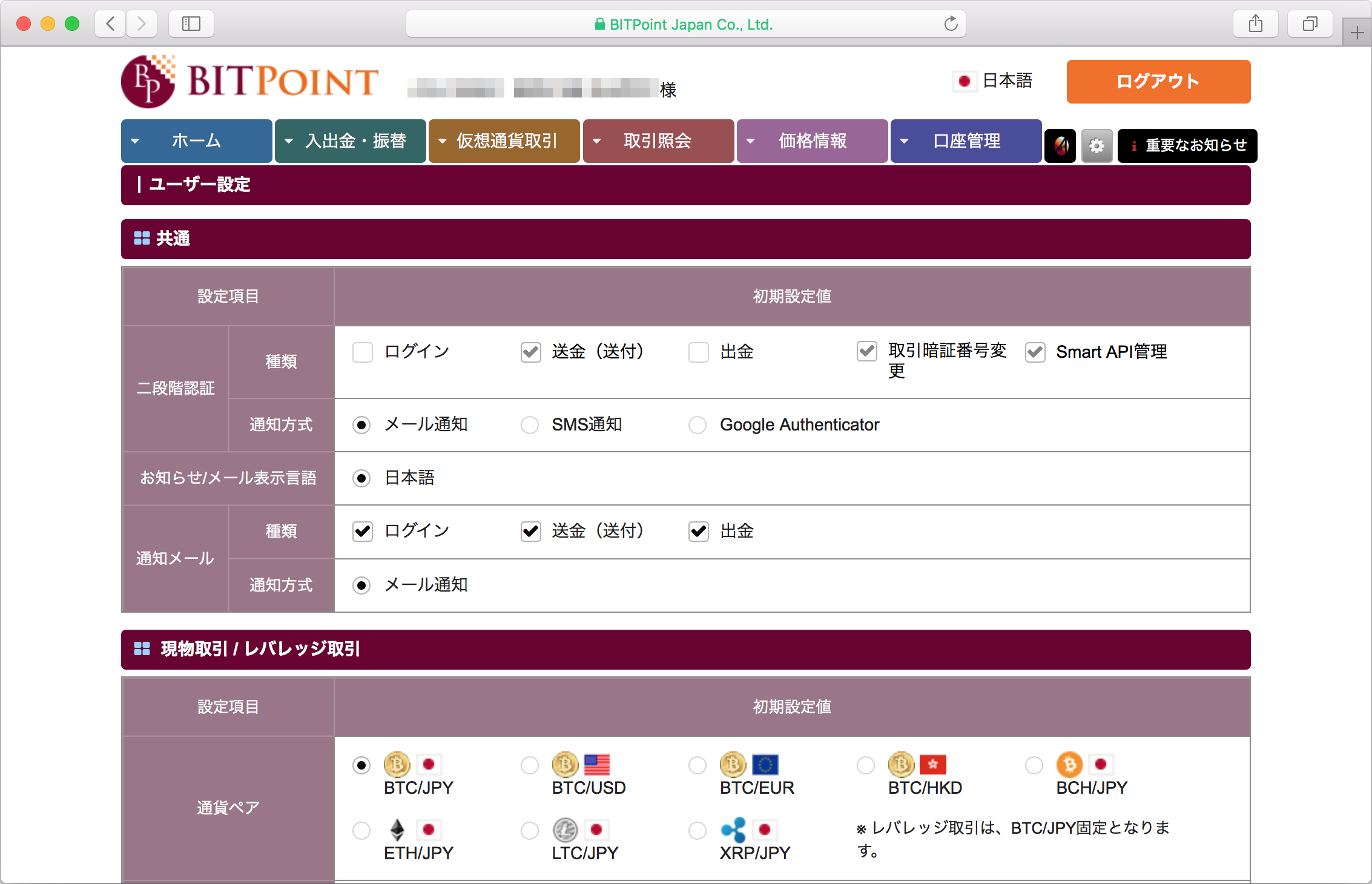
Task: Click the Ripple icon in the XRP/JPY option
Action: (733, 830)
